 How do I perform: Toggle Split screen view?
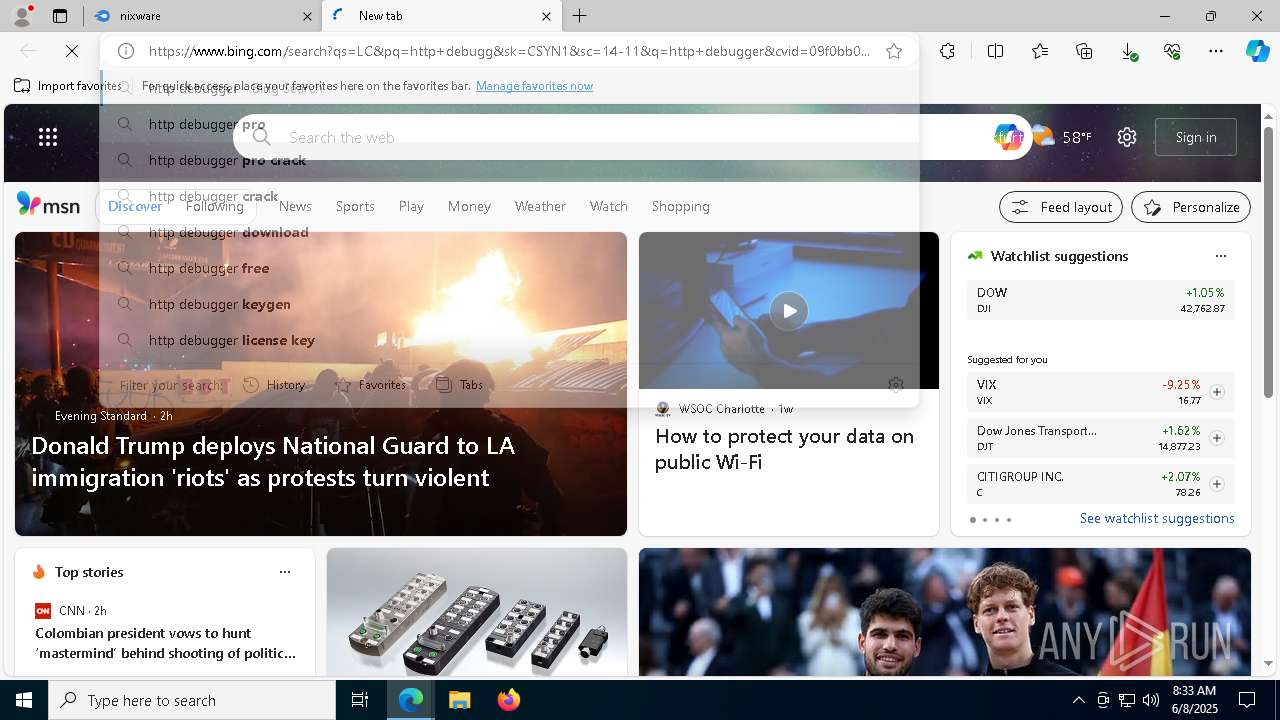995,51
